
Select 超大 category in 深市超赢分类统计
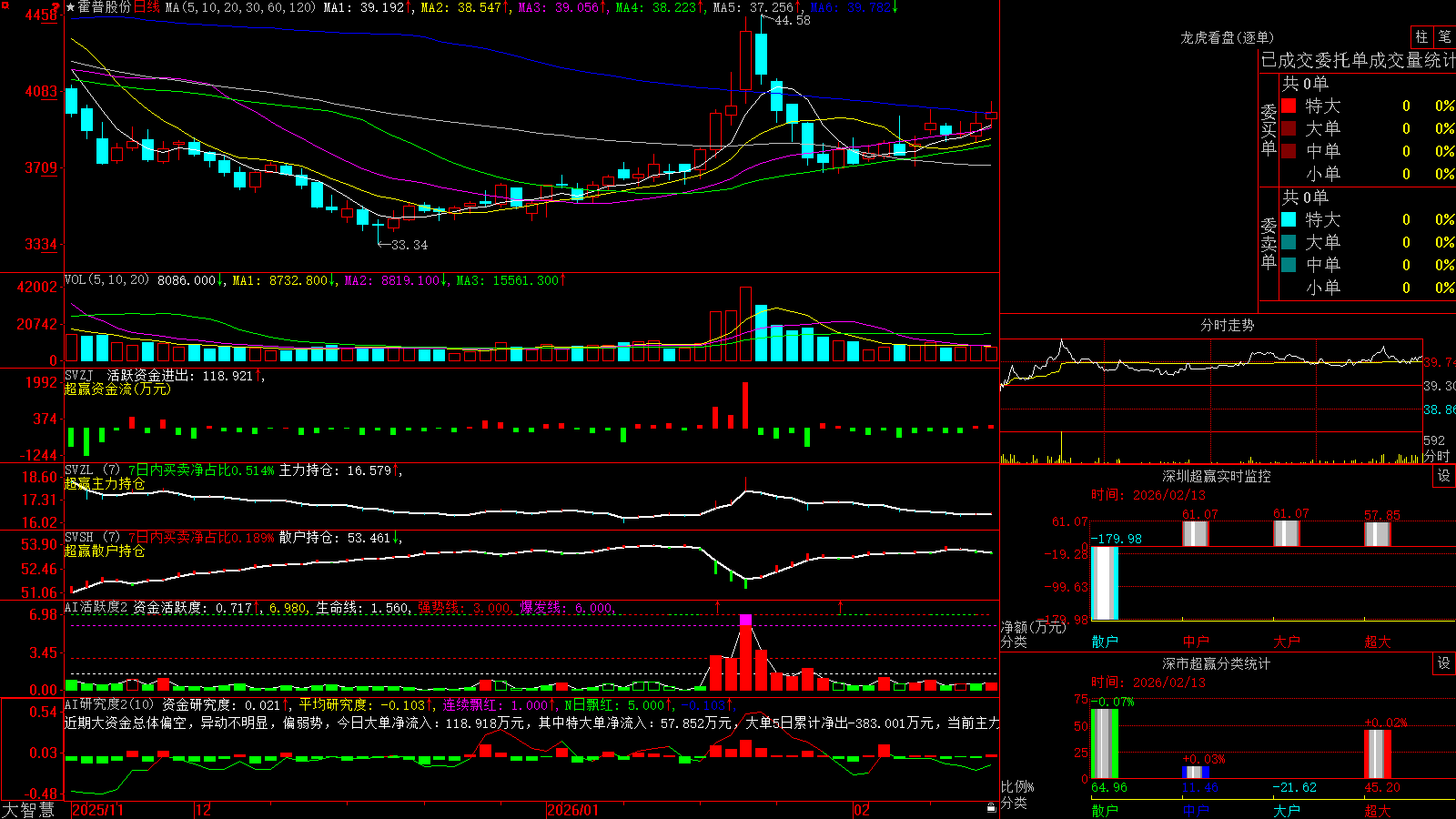pyautogui.click(x=1378, y=810)
